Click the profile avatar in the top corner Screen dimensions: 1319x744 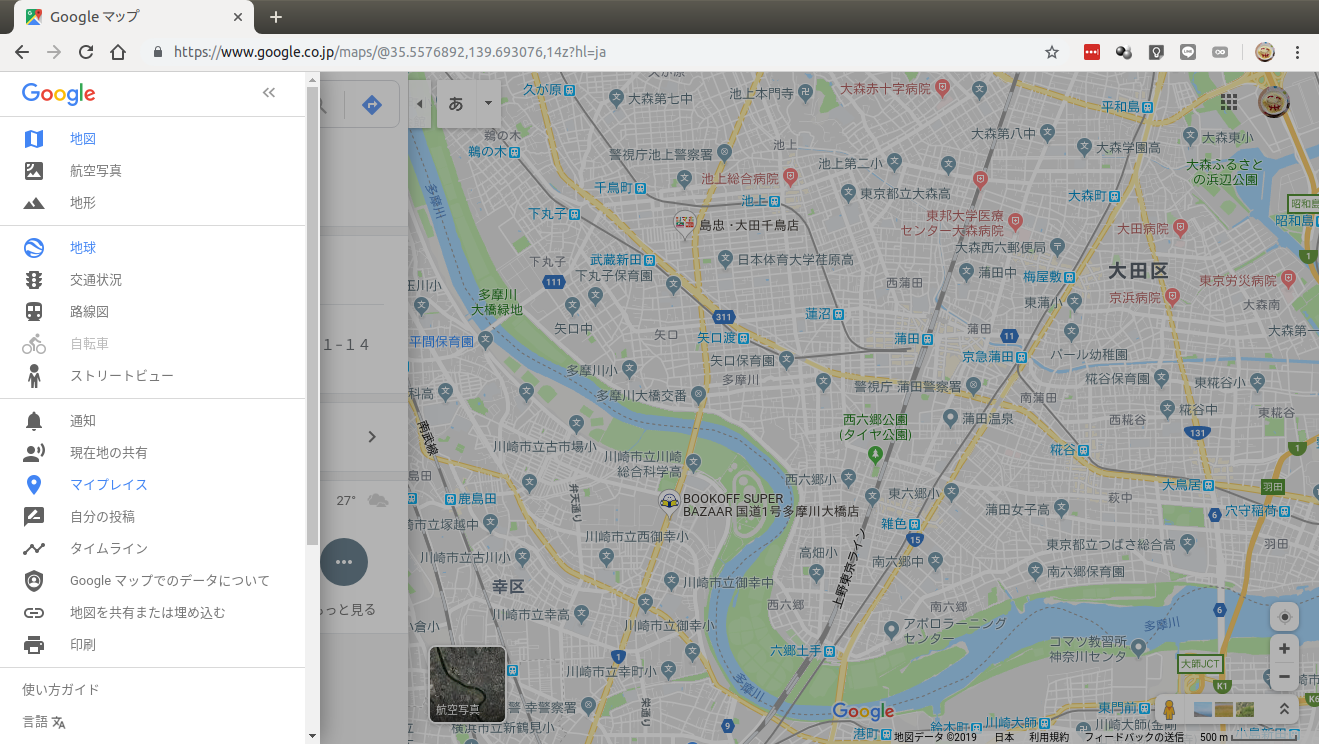click(x=1274, y=101)
